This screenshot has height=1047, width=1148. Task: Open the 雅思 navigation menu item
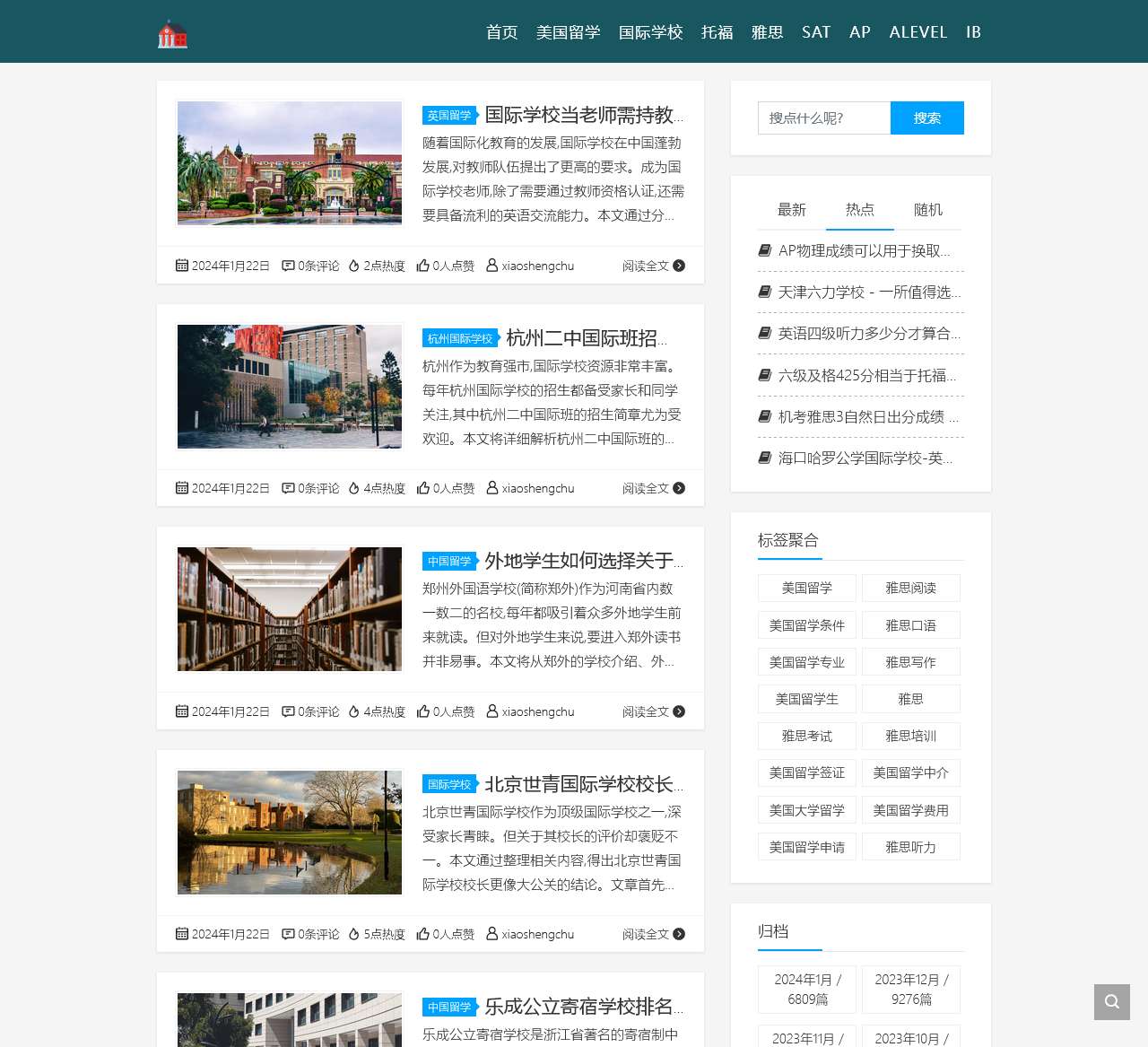(767, 32)
